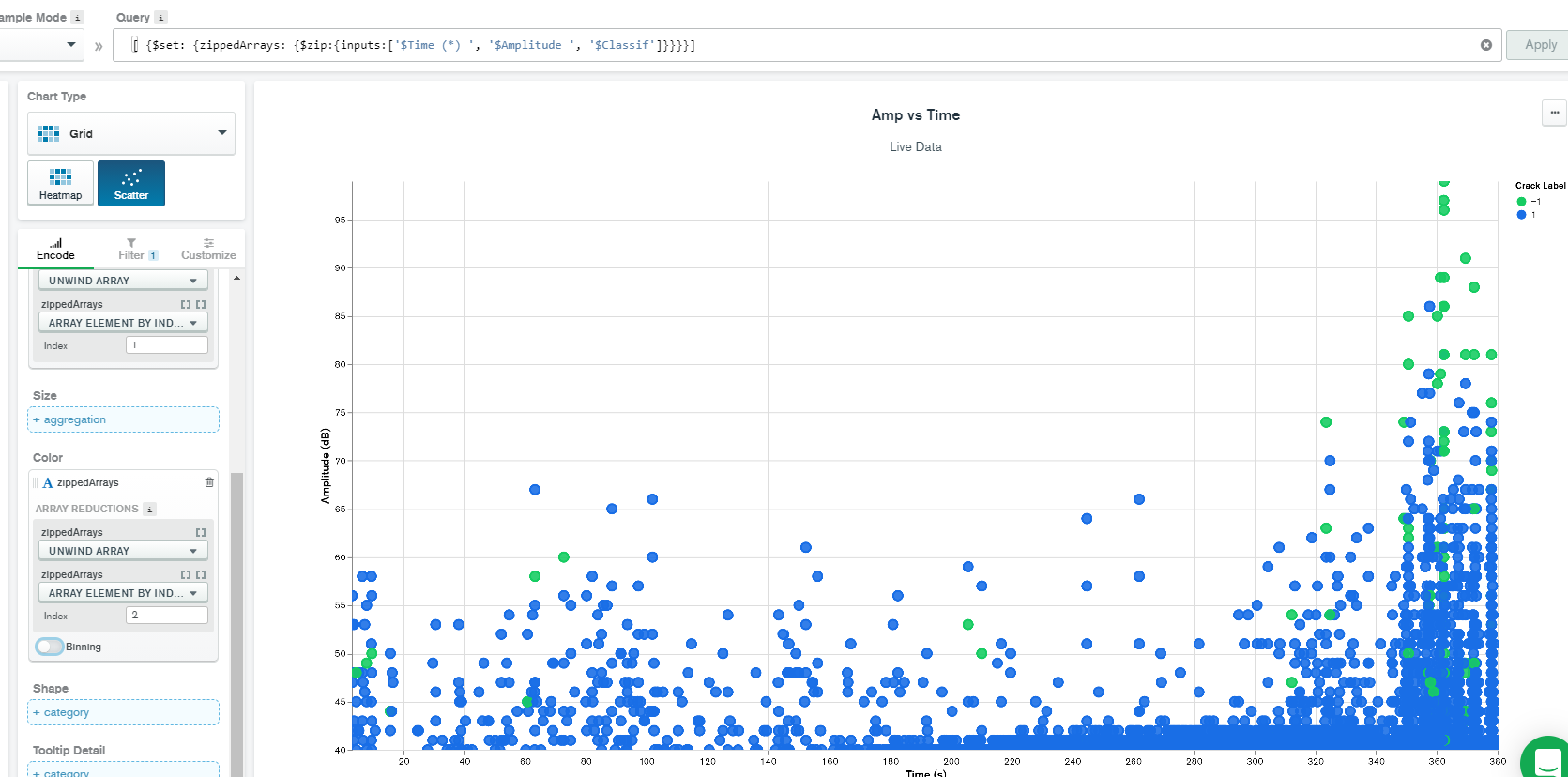Switch to the Customize tab
1568x777 pixels.
tap(208, 249)
